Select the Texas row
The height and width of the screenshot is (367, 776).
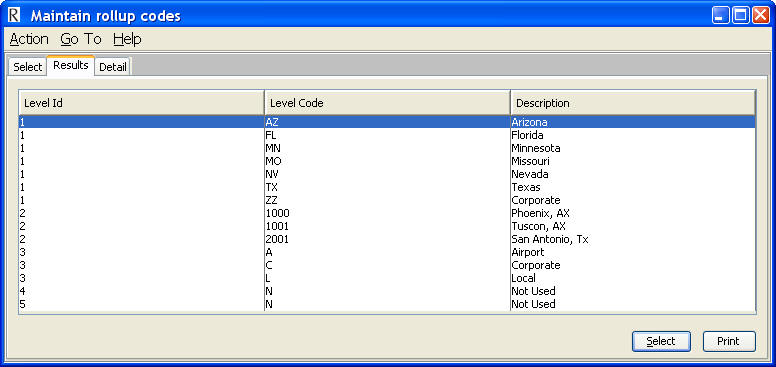click(x=387, y=187)
